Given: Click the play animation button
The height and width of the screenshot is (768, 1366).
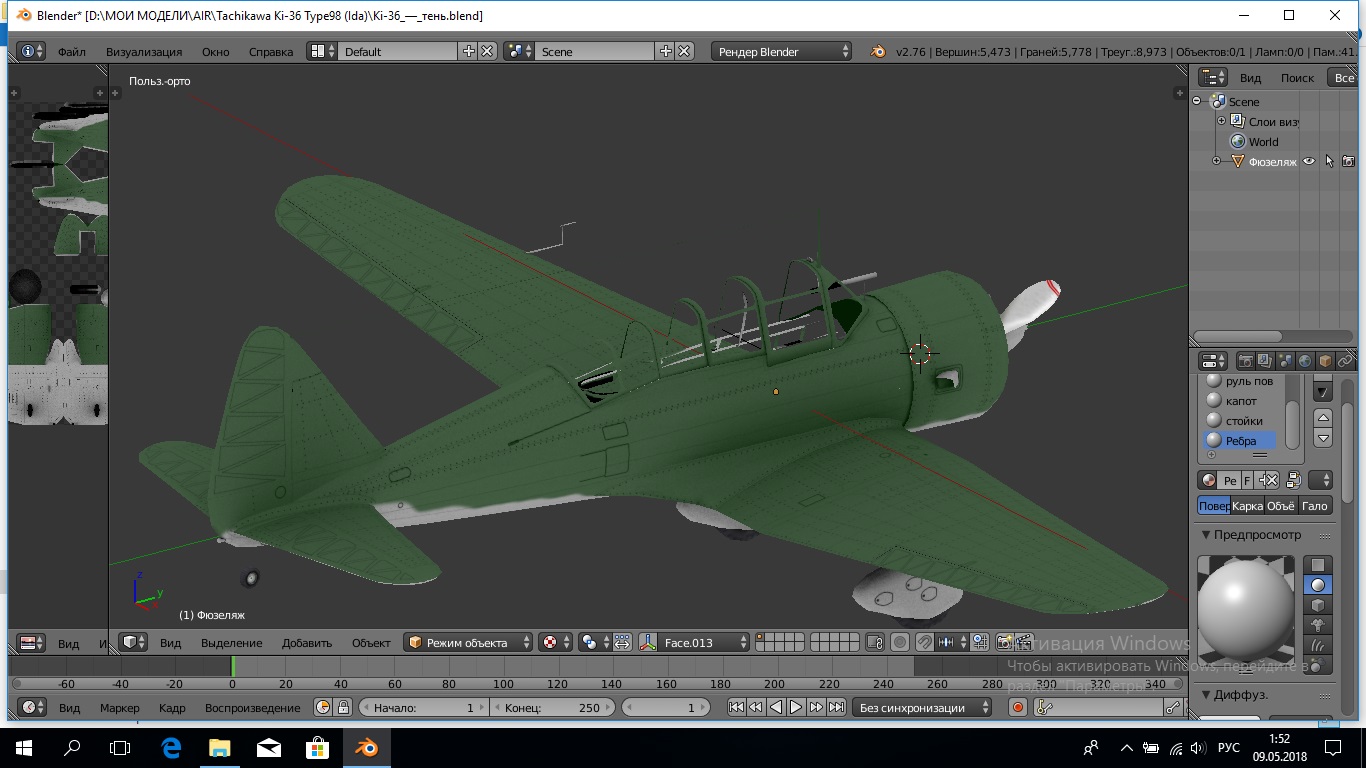Looking at the screenshot, I should click(796, 707).
